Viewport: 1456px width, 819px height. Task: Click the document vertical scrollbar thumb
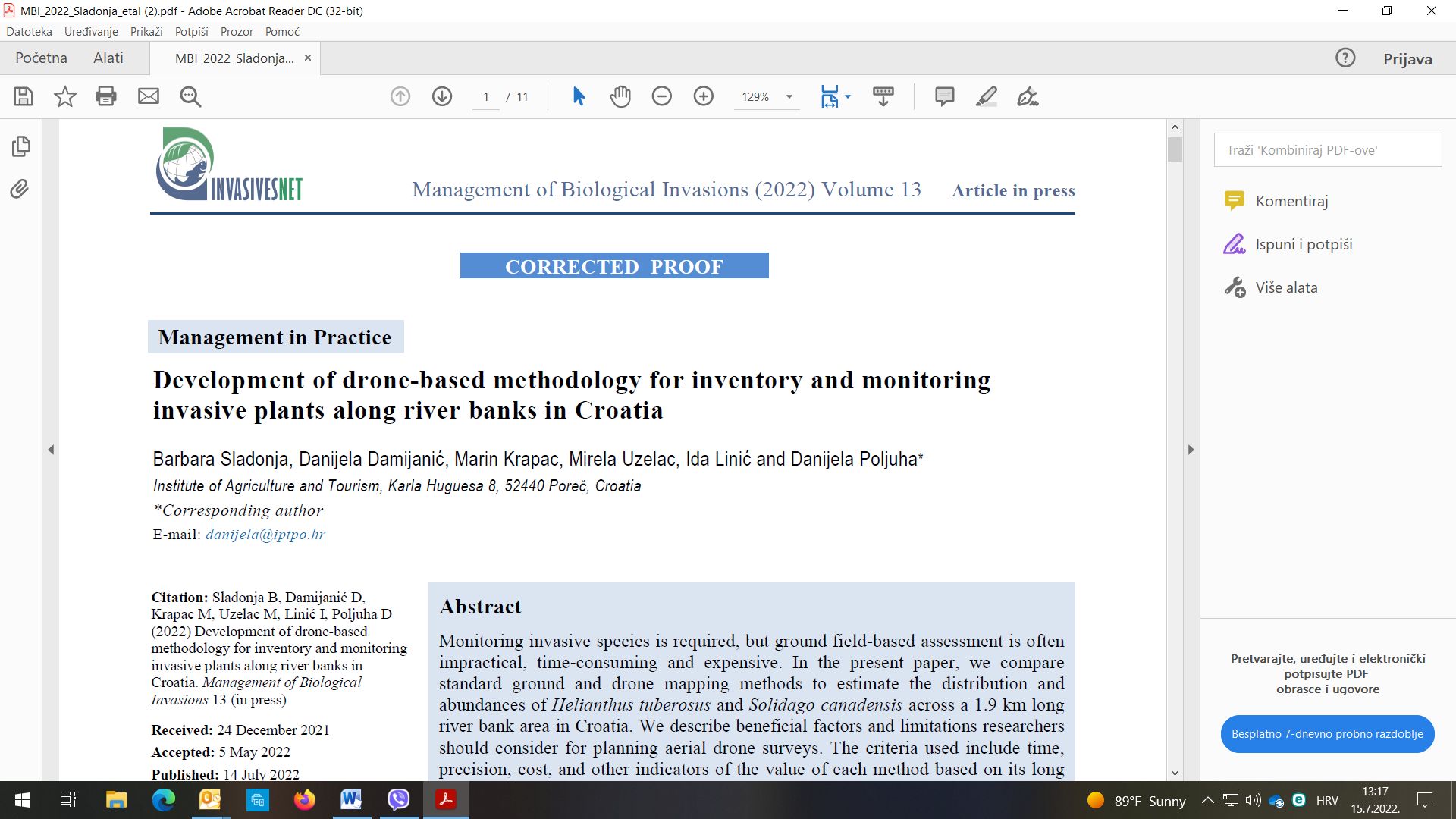pos(1175,149)
